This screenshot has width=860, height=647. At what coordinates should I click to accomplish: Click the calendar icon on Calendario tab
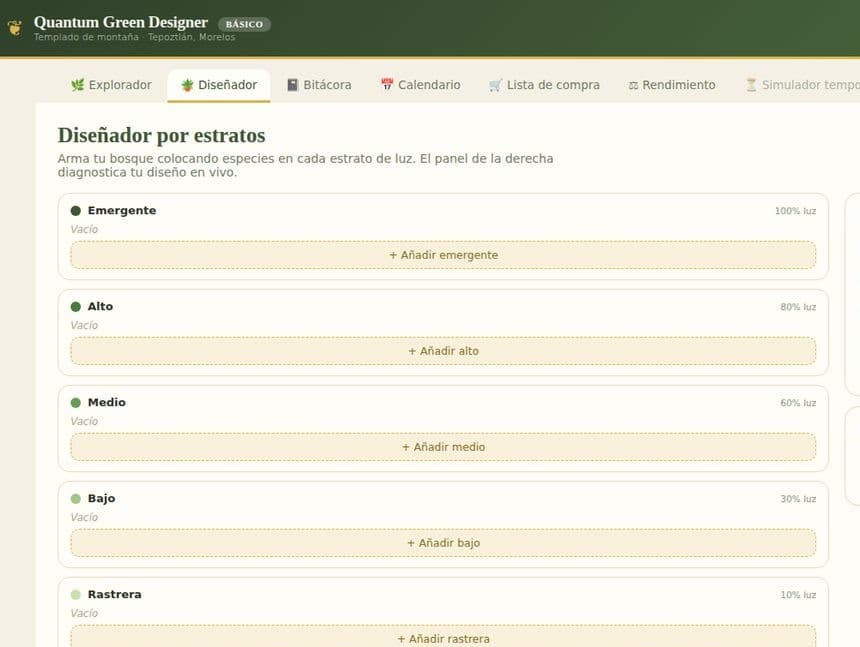pyautogui.click(x=387, y=84)
